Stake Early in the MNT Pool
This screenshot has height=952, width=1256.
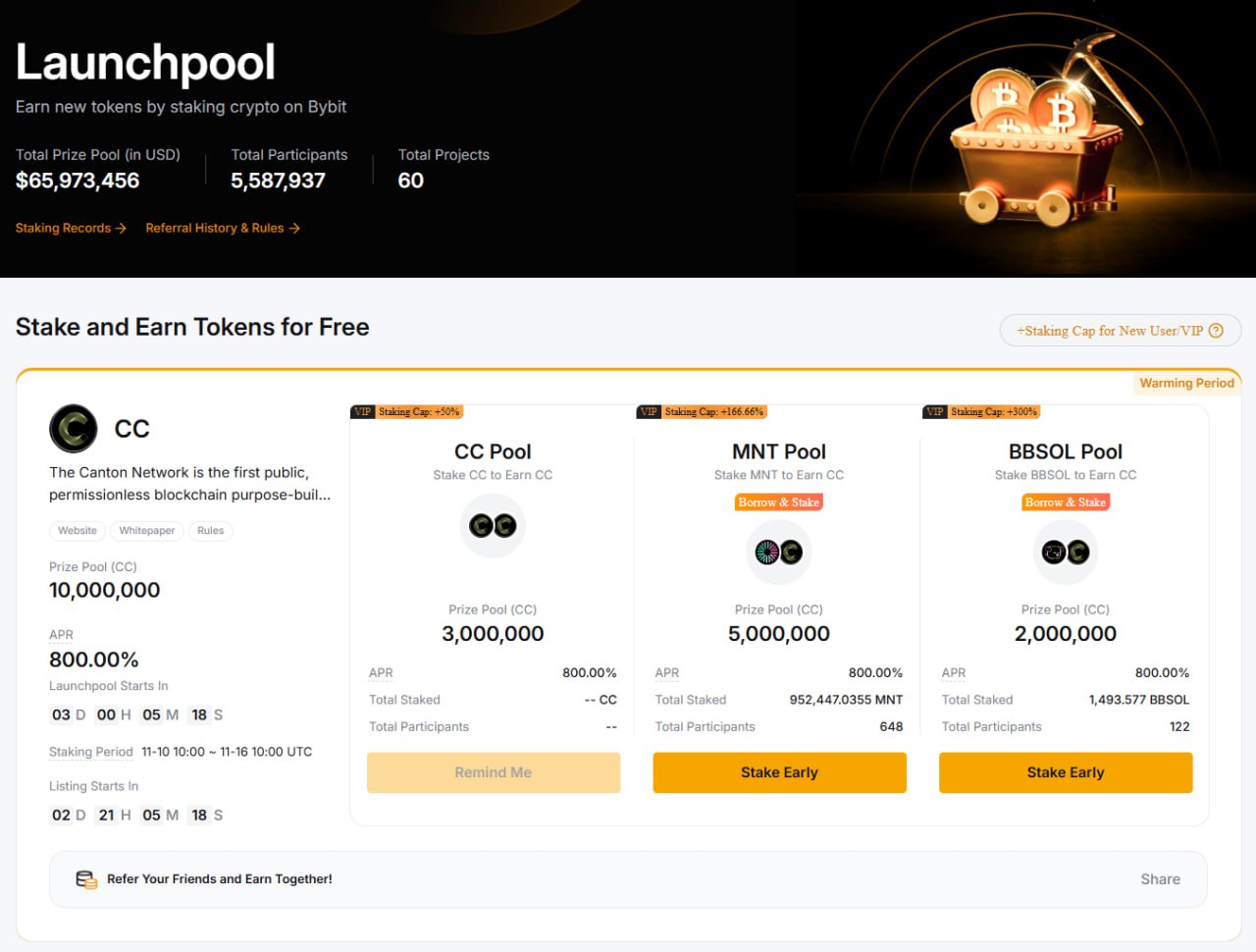779,772
